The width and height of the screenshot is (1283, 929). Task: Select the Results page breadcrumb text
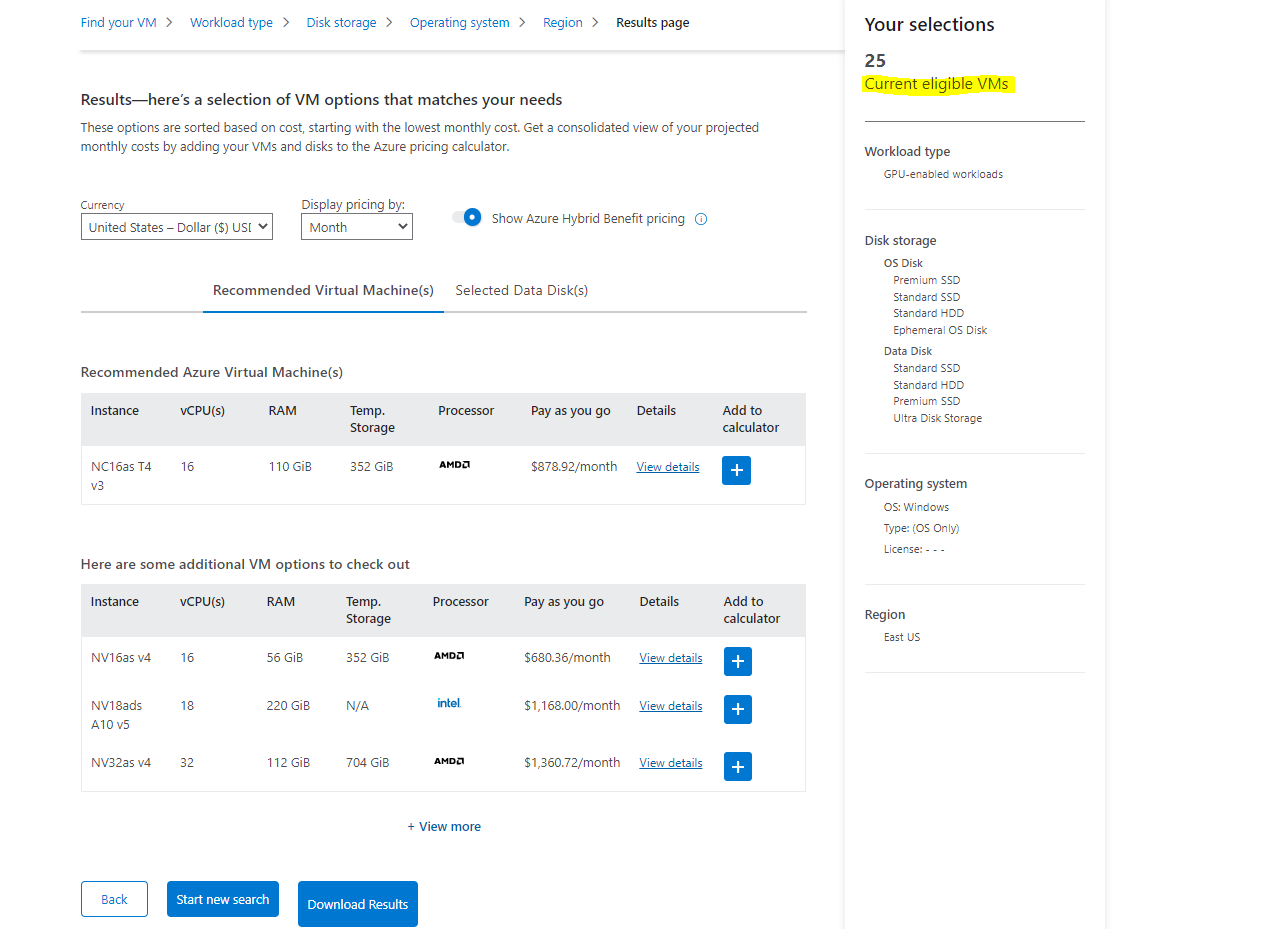tap(653, 22)
